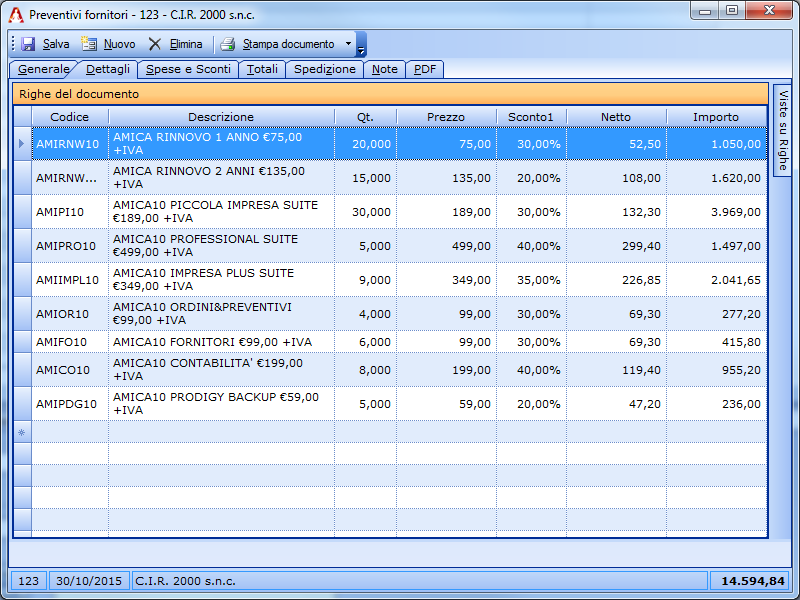Click the new row asterisk marker
Screen dimensions: 800x600
point(22,432)
